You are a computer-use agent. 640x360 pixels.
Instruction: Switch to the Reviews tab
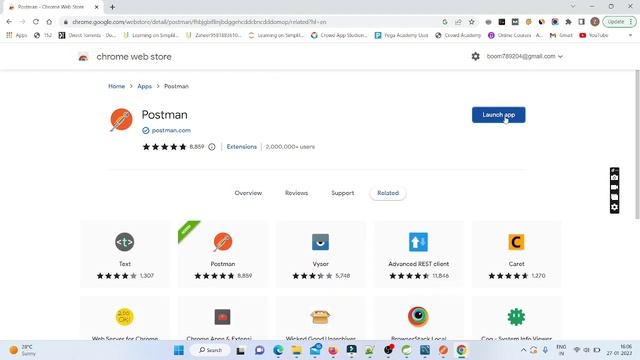(x=296, y=193)
